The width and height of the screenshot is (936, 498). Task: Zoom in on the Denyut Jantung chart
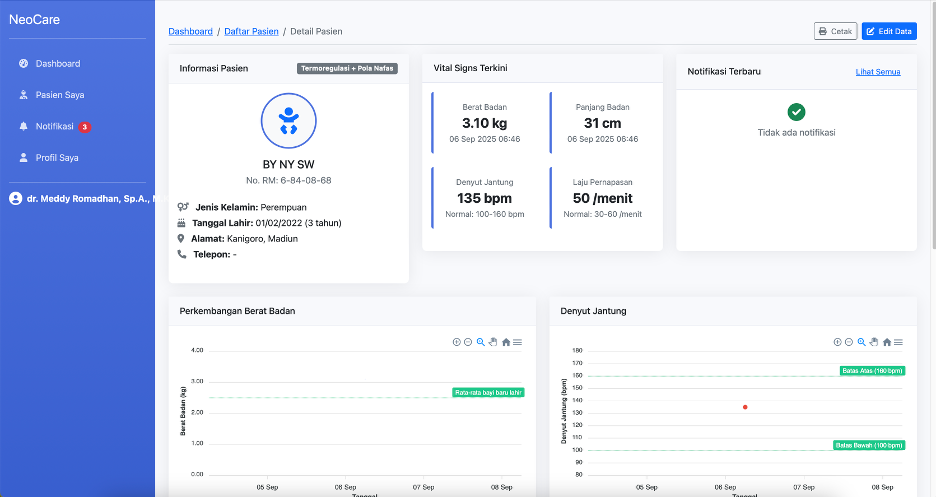point(838,342)
